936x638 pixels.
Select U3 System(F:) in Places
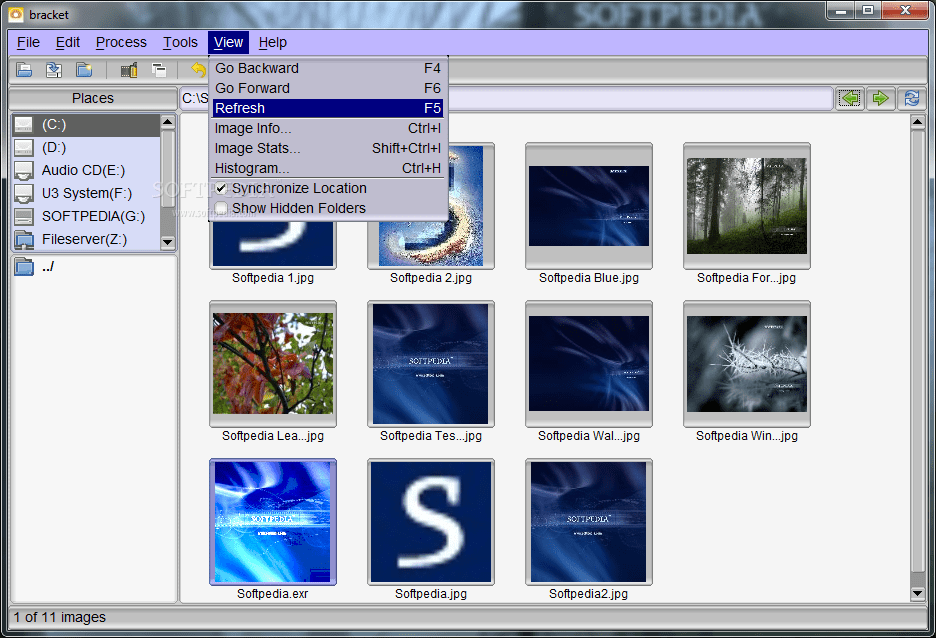(86, 193)
